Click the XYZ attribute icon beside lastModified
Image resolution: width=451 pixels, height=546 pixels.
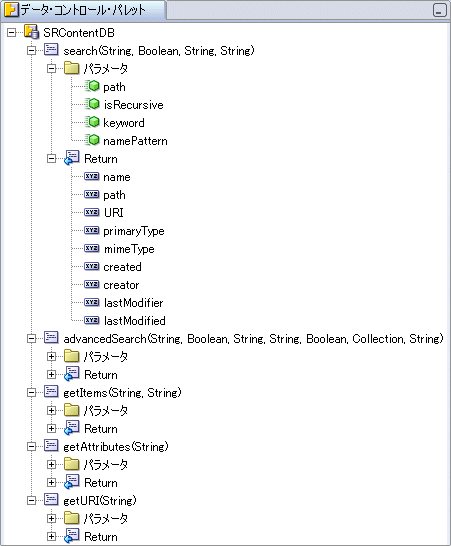pos(92,320)
